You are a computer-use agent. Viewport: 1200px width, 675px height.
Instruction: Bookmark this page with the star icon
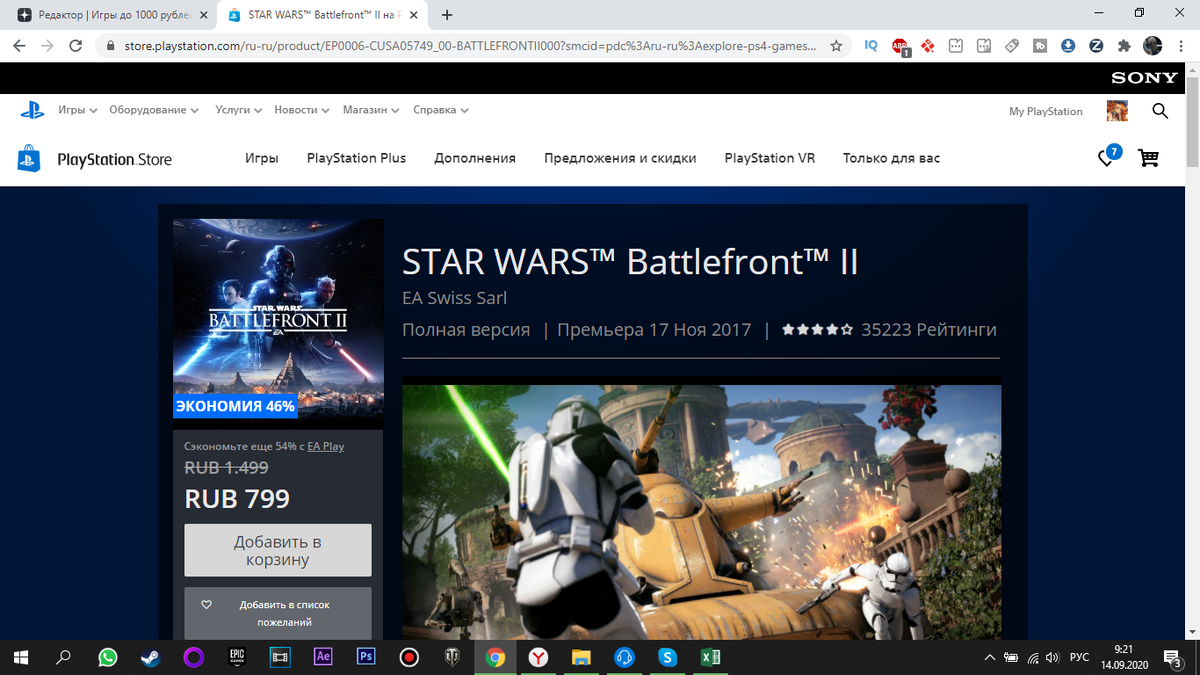836,45
